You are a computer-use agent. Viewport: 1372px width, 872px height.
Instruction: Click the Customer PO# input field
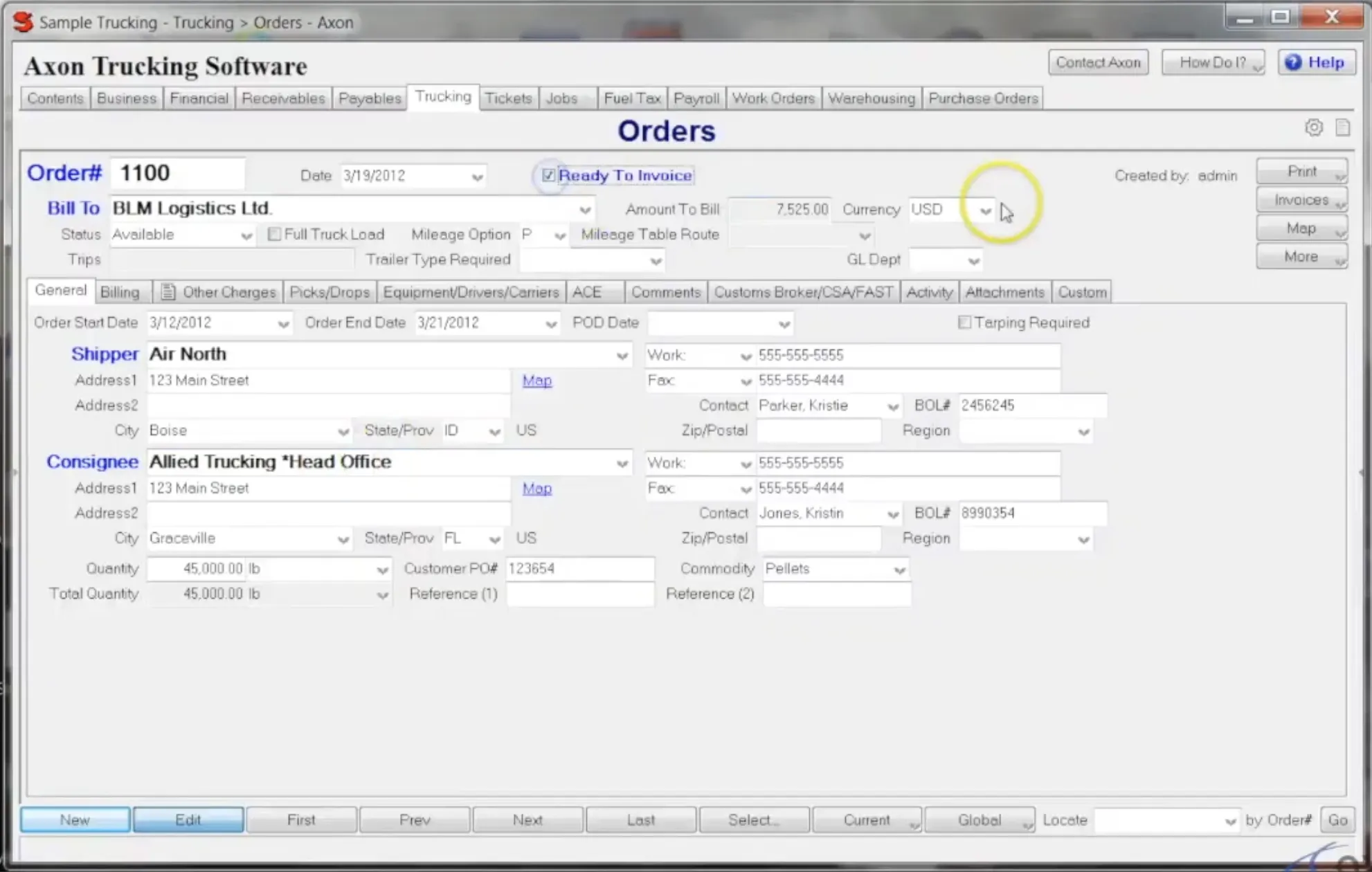point(579,569)
